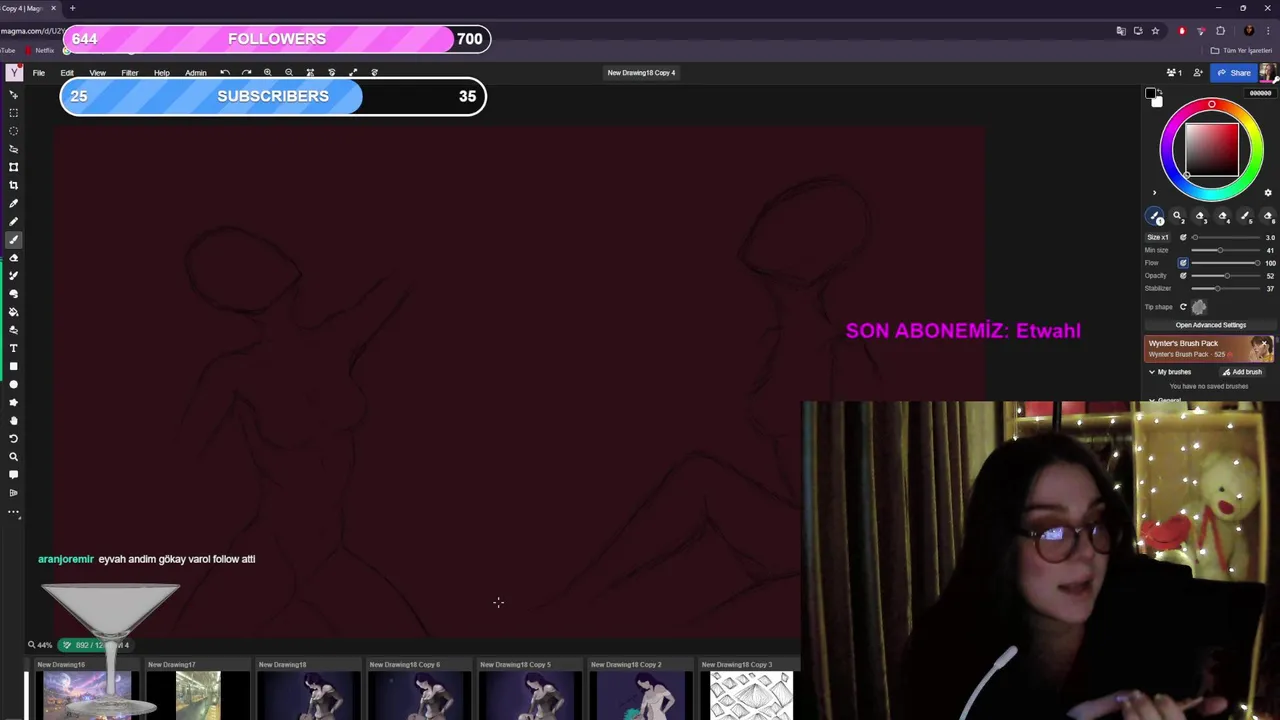Open the connected users list
Viewport: 1280px width, 720px height.
(x=1174, y=73)
